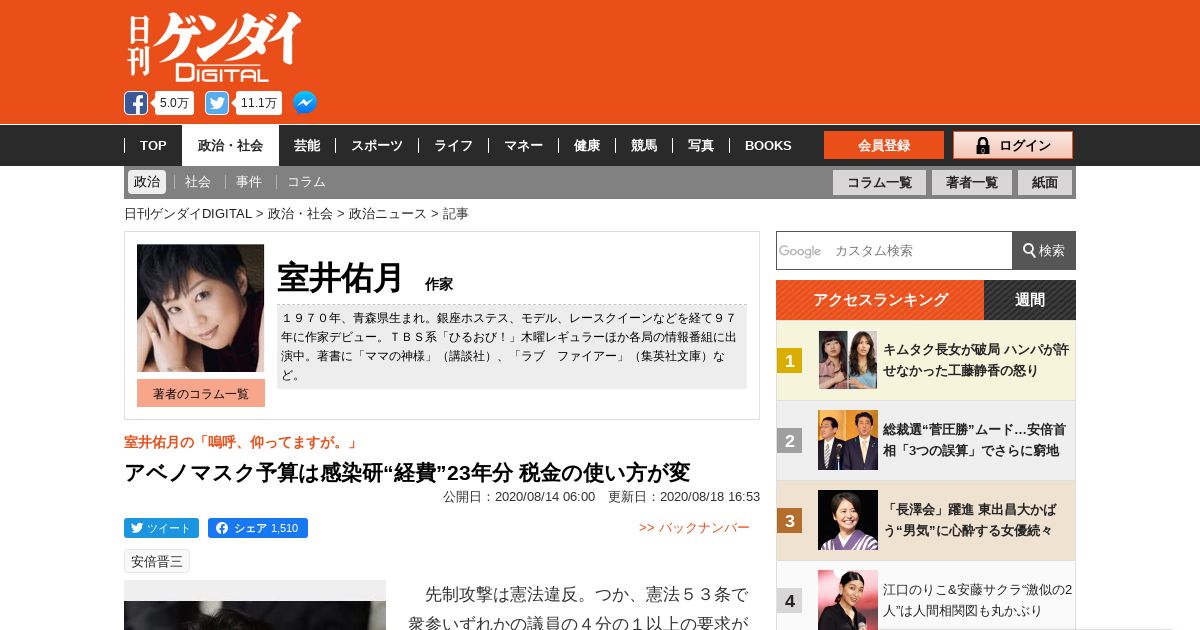Select the 政治 sub-category
Image resolution: width=1200 pixels, height=630 pixels.
[147, 182]
